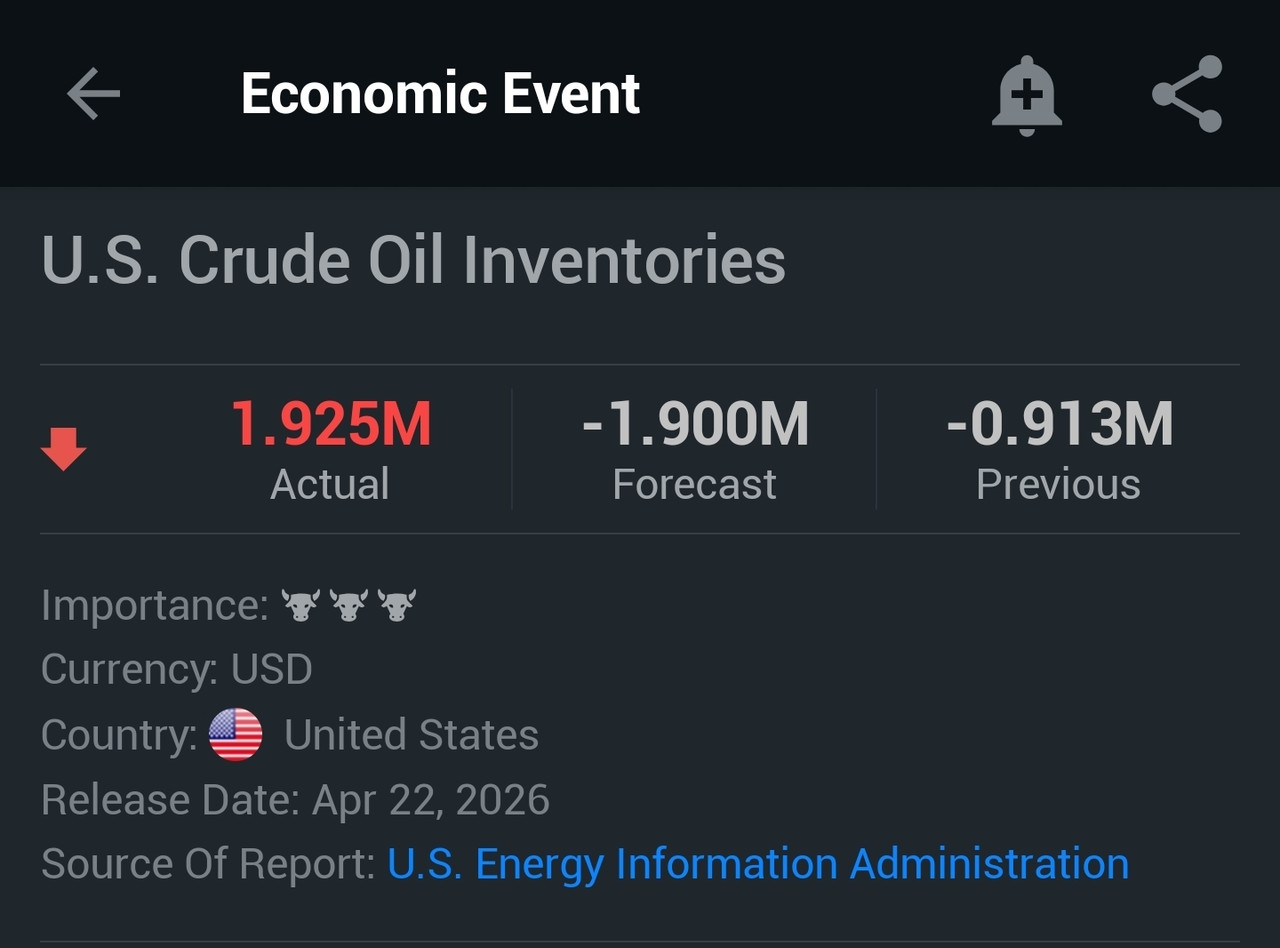The height and width of the screenshot is (948, 1280).
Task: Select the -0.913M previous value
Action: (1059, 423)
